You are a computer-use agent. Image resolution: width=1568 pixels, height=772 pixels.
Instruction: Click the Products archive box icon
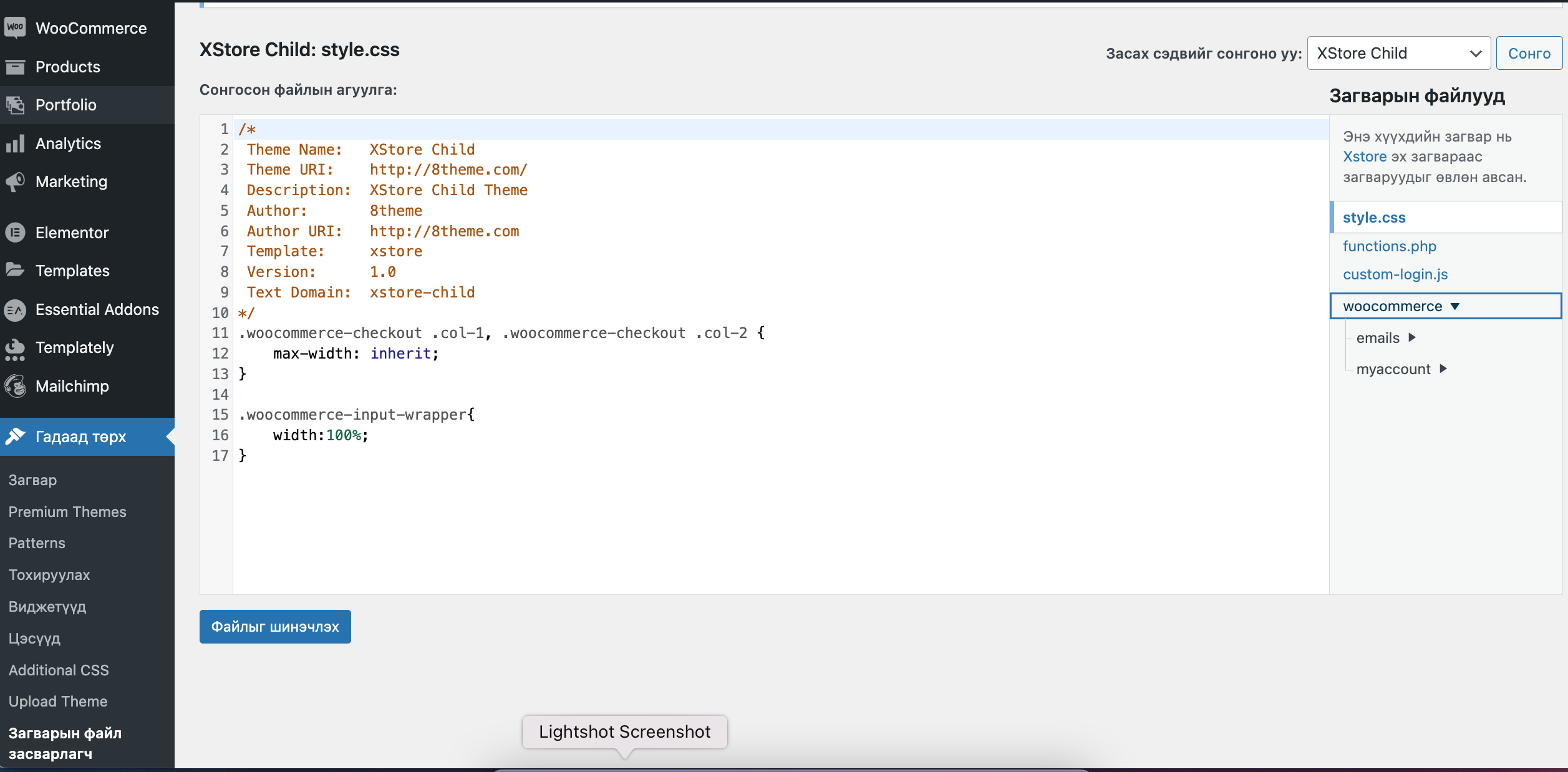tap(15, 67)
